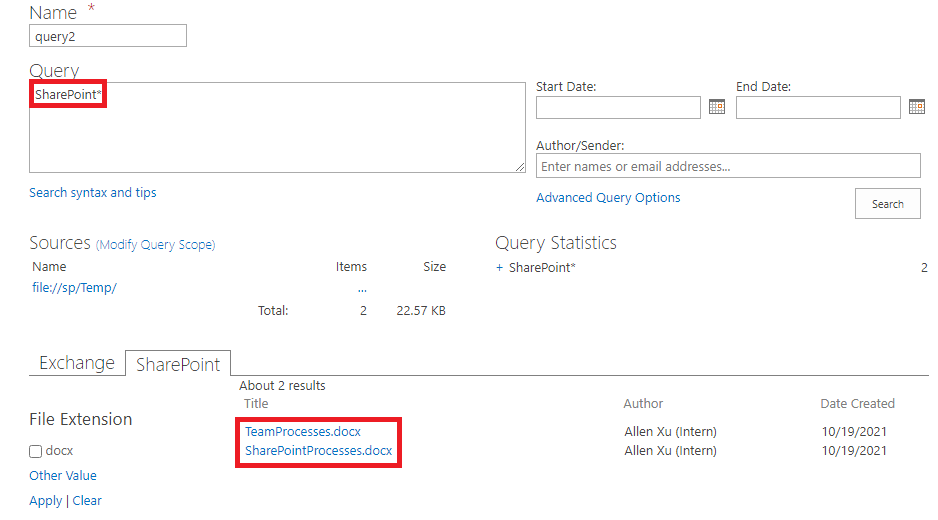Open TeamProcesses.docx result

coord(303,431)
